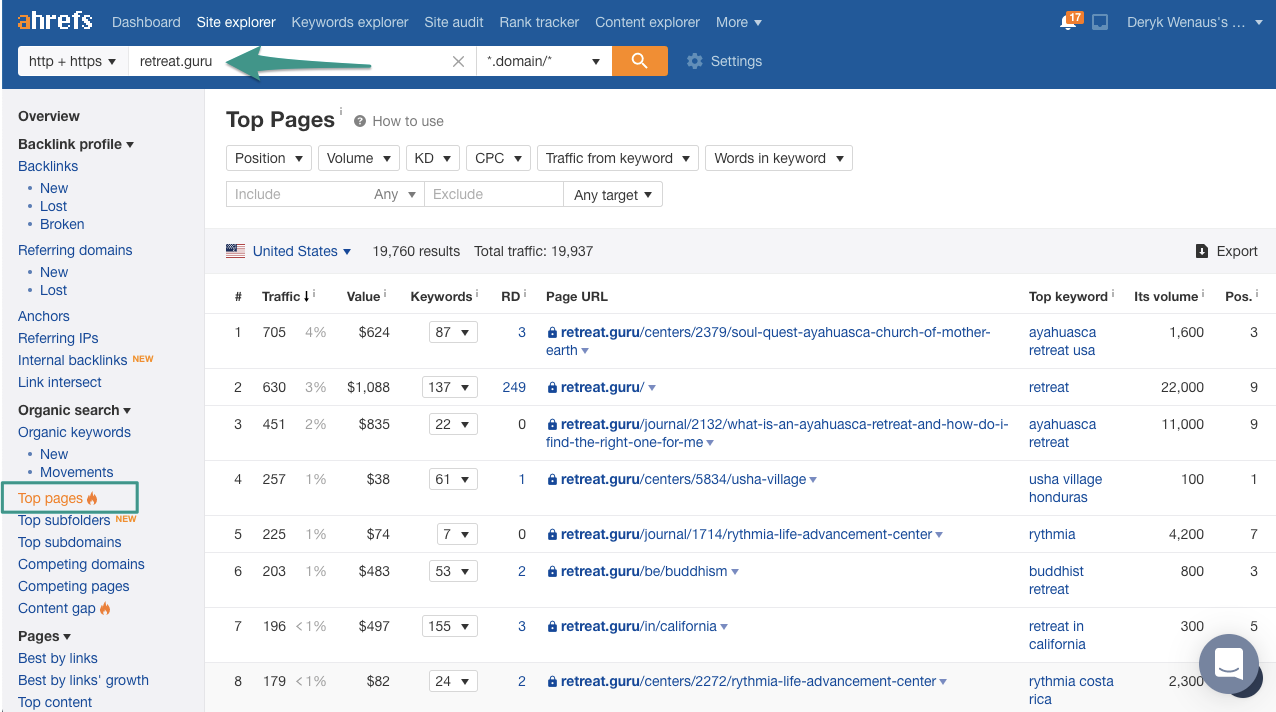Screen dimensions: 1276x712
Task: Open Deryk Wenaus's account menu
Action: [1195, 22]
